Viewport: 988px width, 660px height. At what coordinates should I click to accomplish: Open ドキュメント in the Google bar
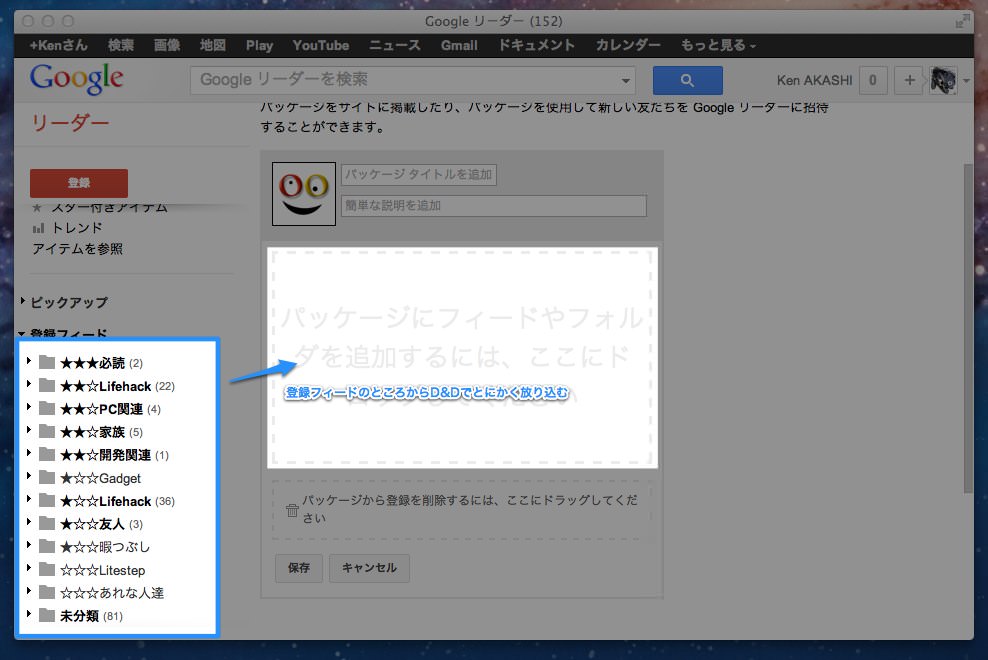click(536, 45)
